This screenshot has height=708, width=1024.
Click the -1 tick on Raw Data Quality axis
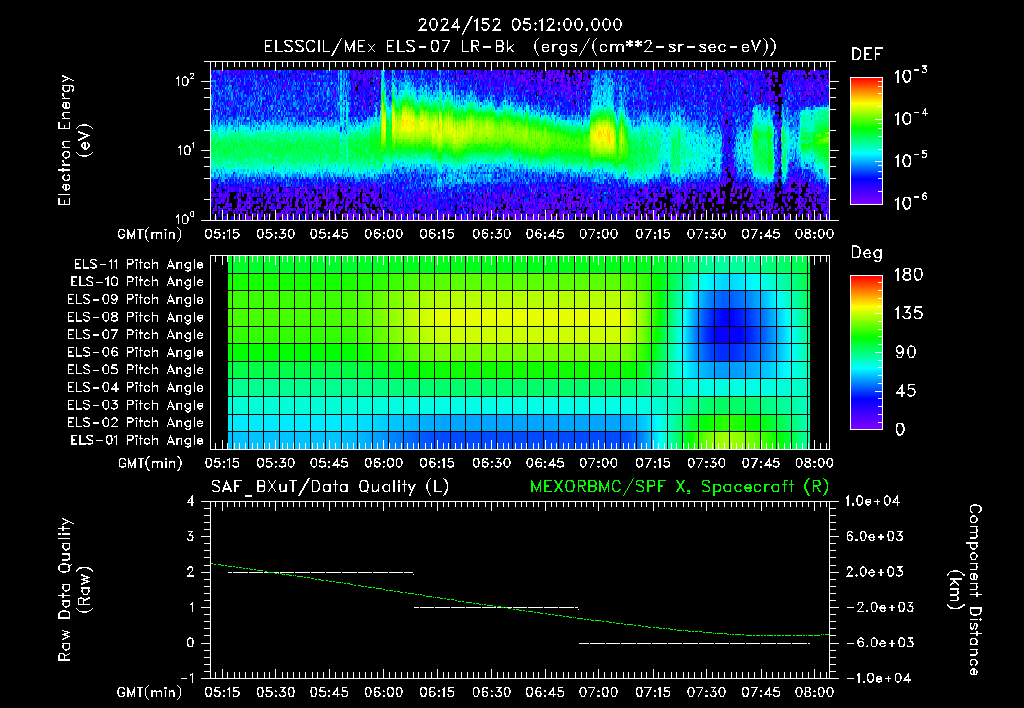coord(187,678)
